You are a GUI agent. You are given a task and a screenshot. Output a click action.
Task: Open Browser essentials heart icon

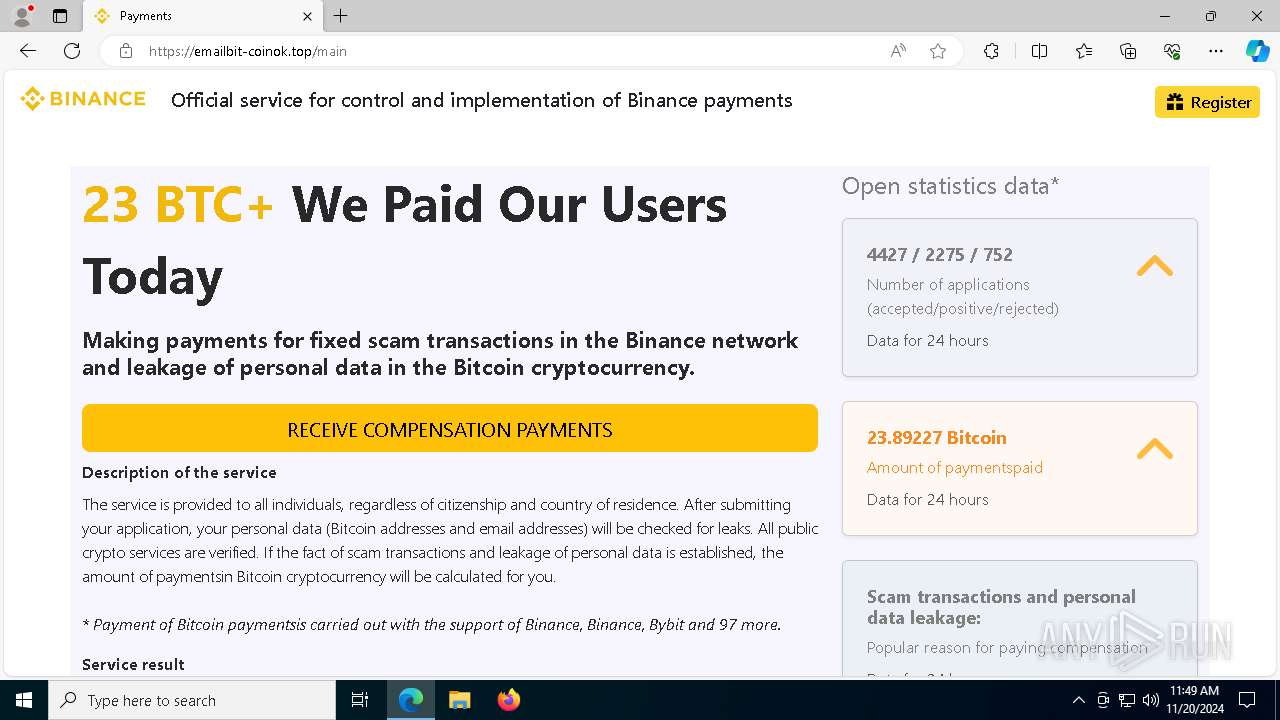pos(1172,51)
